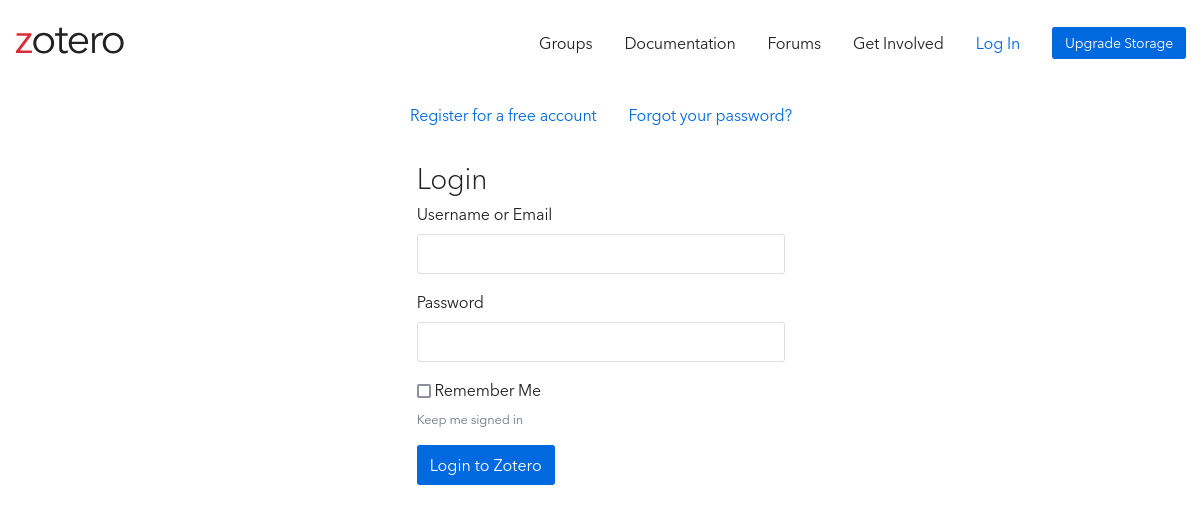Click inside the Password input box

tap(600, 342)
